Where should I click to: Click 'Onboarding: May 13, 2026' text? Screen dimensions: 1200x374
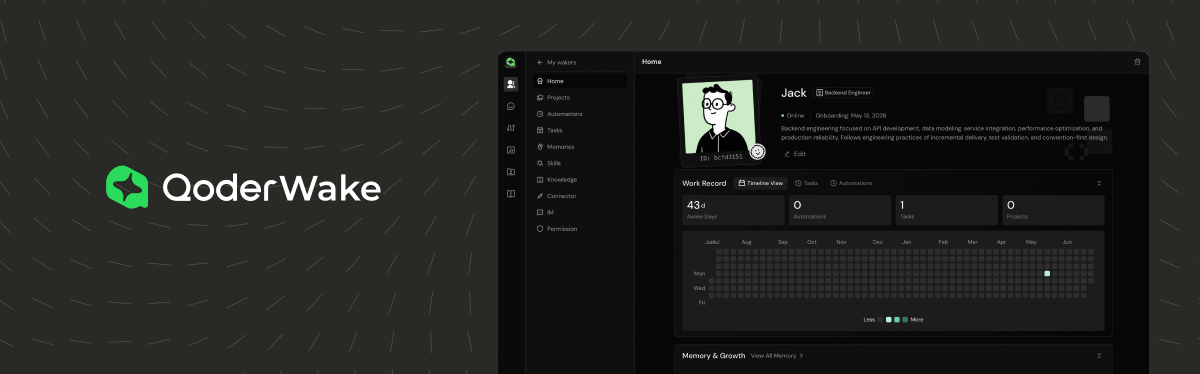(851, 116)
